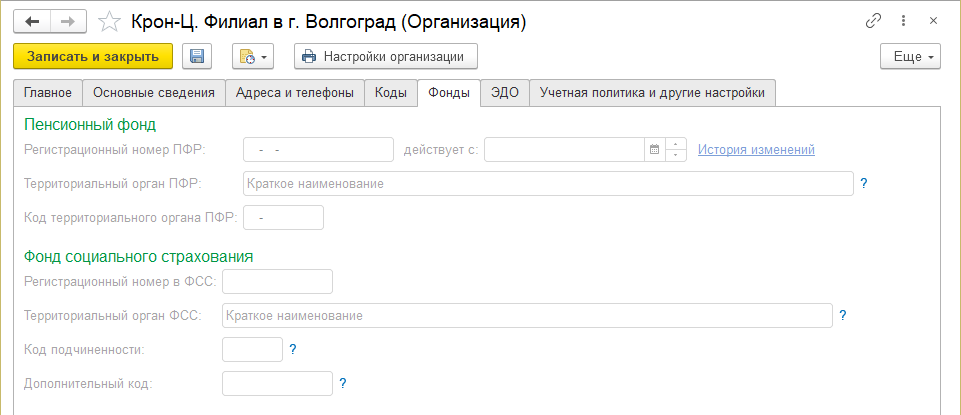
Task: Open the 'Адреса и телефоны' tab
Action: [x=295, y=93]
